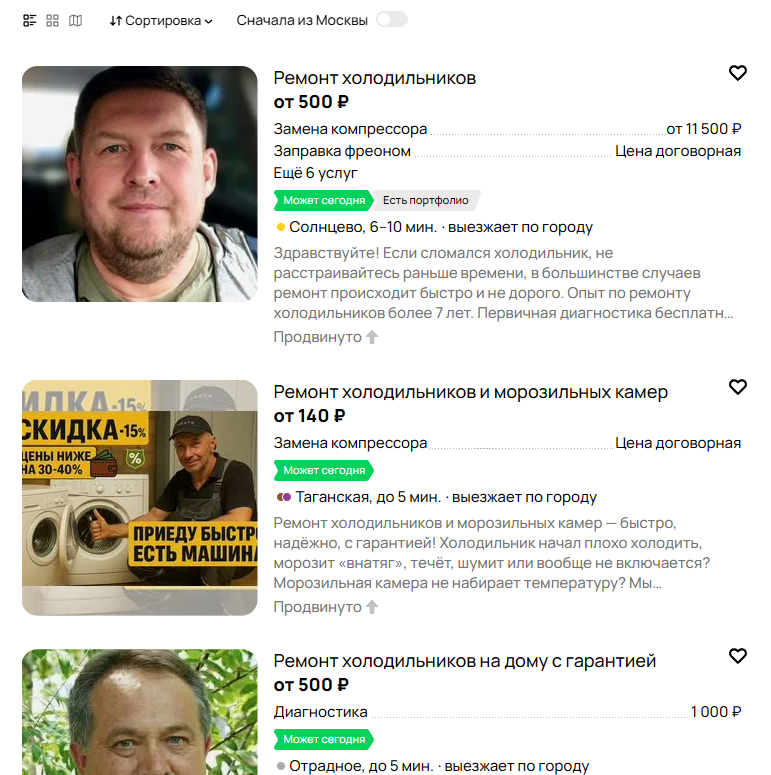The height and width of the screenshot is (775, 771).
Task: Favorite the 'Ремонт холодильников' listing with heart
Action: pos(737,73)
